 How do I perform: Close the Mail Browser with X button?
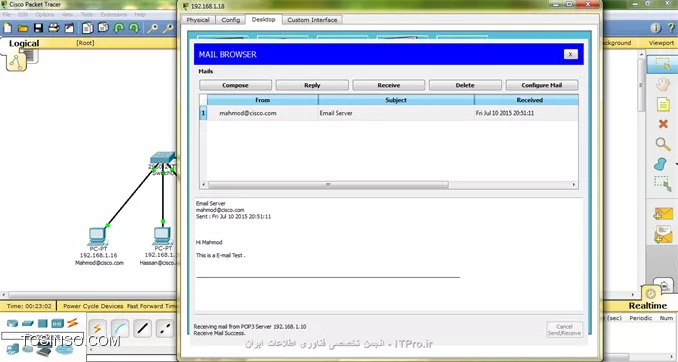pyautogui.click(x=570, y=54)
